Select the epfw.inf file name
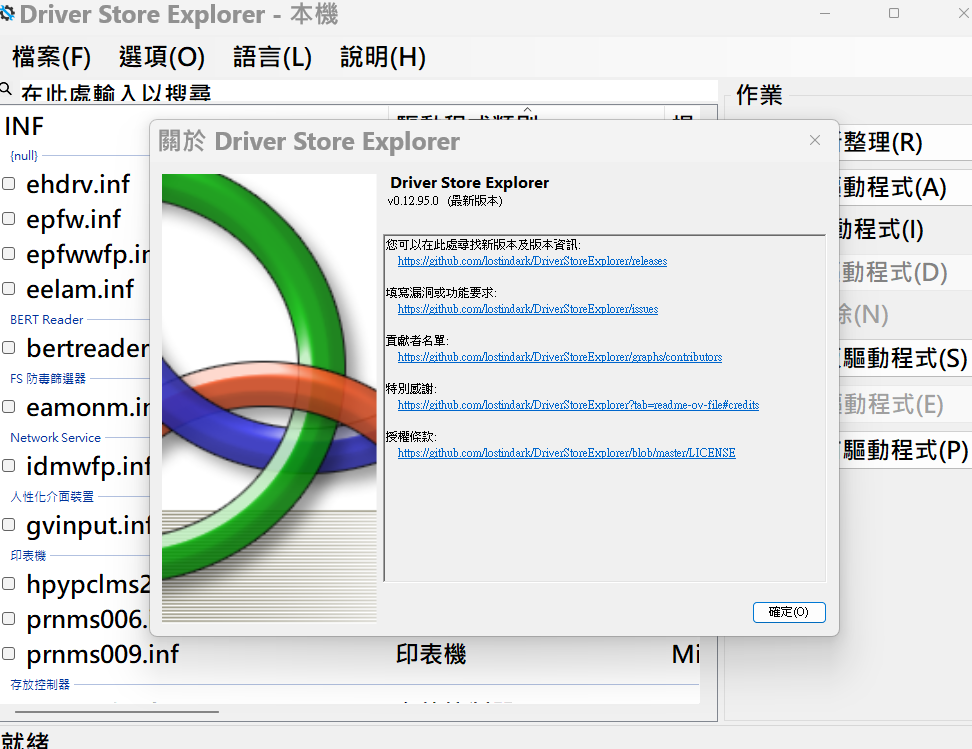972x749 pixels. click(x=74, y=219)
